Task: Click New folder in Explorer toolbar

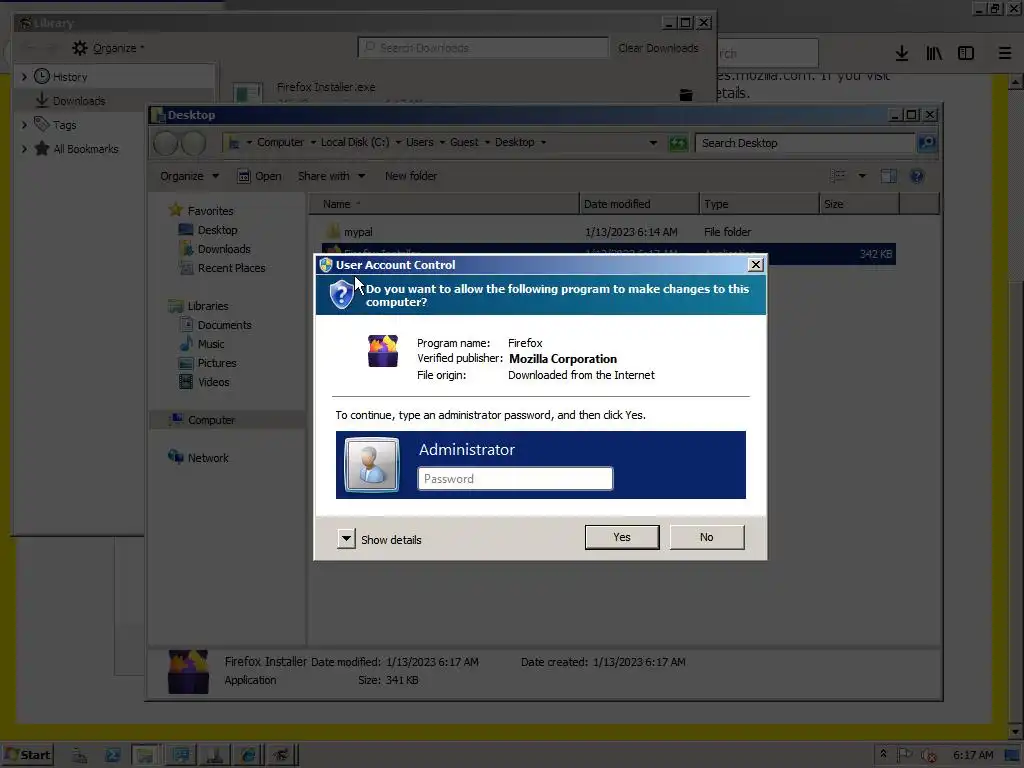Action: 411,176
